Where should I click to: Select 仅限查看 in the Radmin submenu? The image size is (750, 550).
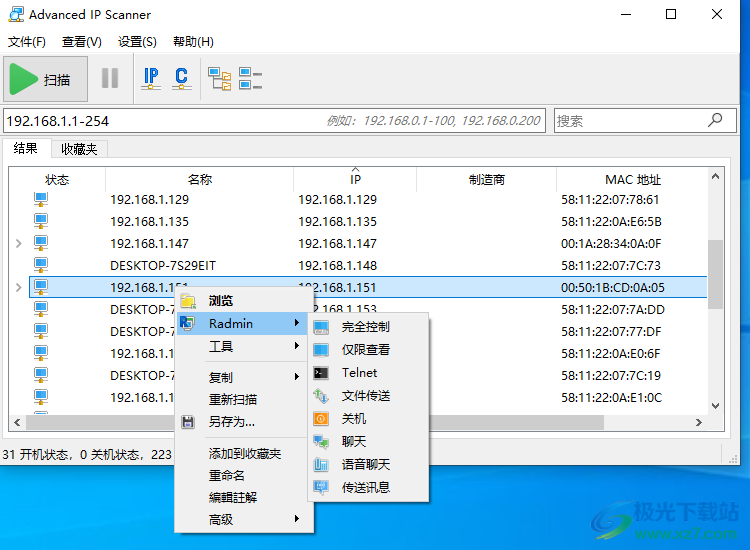coord(368,350)
